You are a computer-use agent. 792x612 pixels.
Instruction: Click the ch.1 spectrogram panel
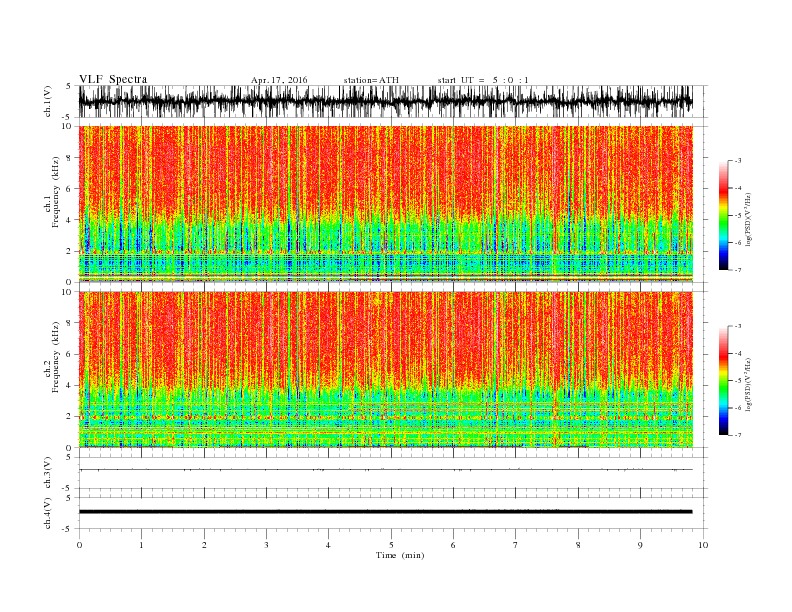(x=385, y=203)
